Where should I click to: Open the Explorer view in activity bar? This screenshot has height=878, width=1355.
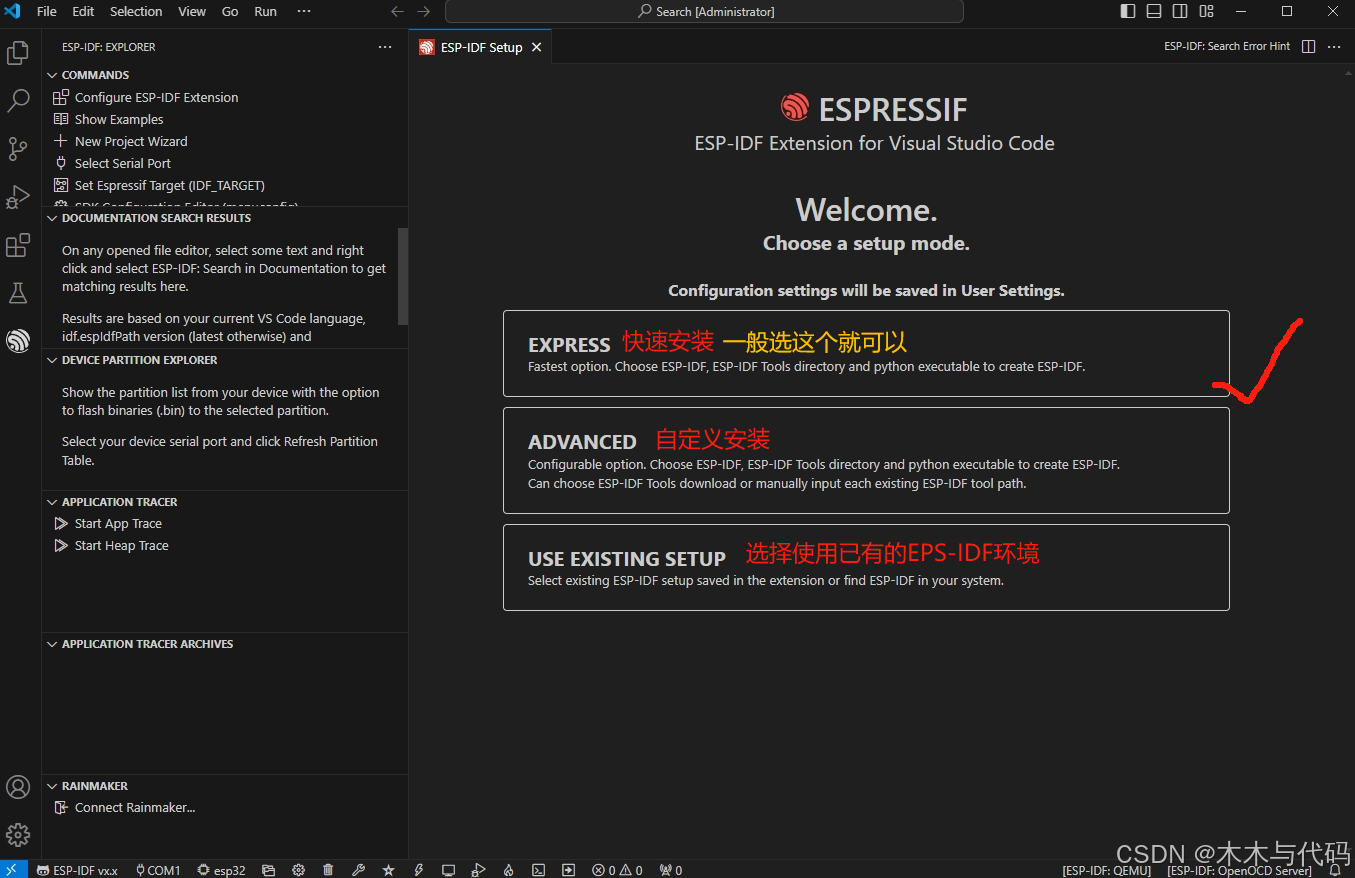(x=18, y=53)
